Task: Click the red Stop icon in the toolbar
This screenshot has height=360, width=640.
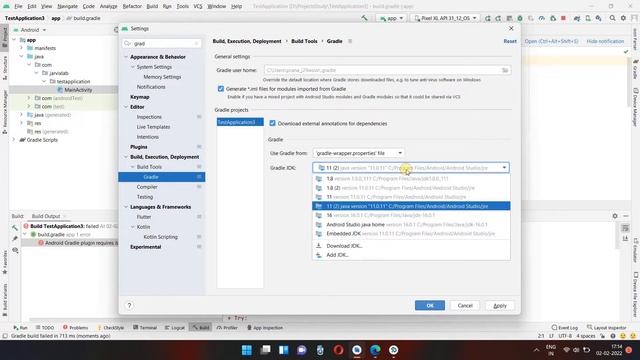Action: pos(563,18)
